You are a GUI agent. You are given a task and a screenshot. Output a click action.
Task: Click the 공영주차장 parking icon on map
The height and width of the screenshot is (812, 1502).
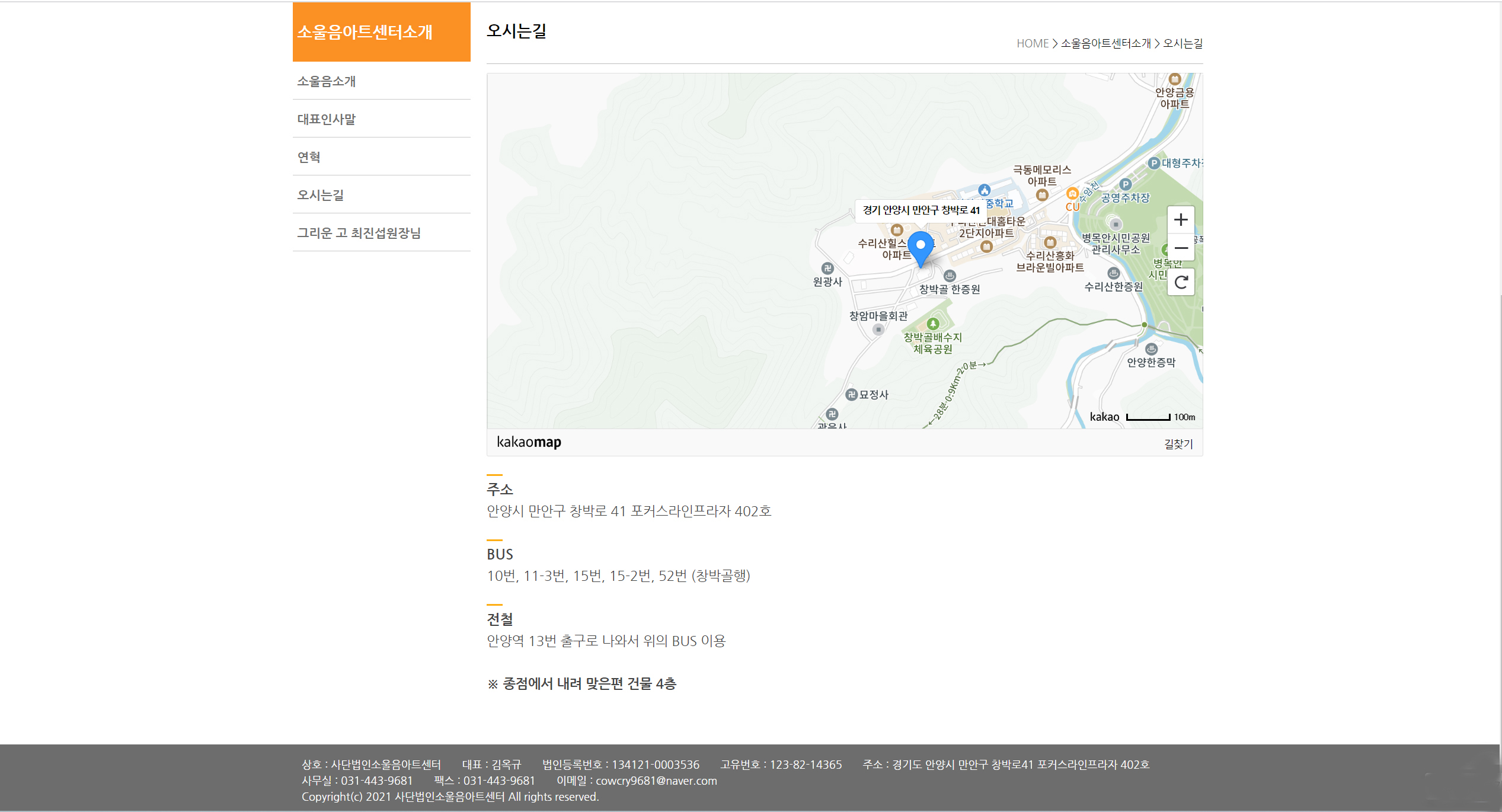pos(1125,184)
